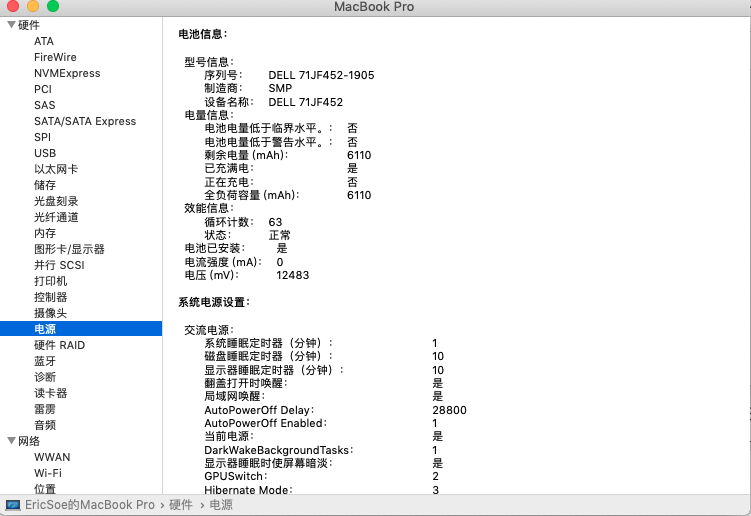751x516 pixels.
Task: Select SAS in the sidebar
Action: [45, 105]
